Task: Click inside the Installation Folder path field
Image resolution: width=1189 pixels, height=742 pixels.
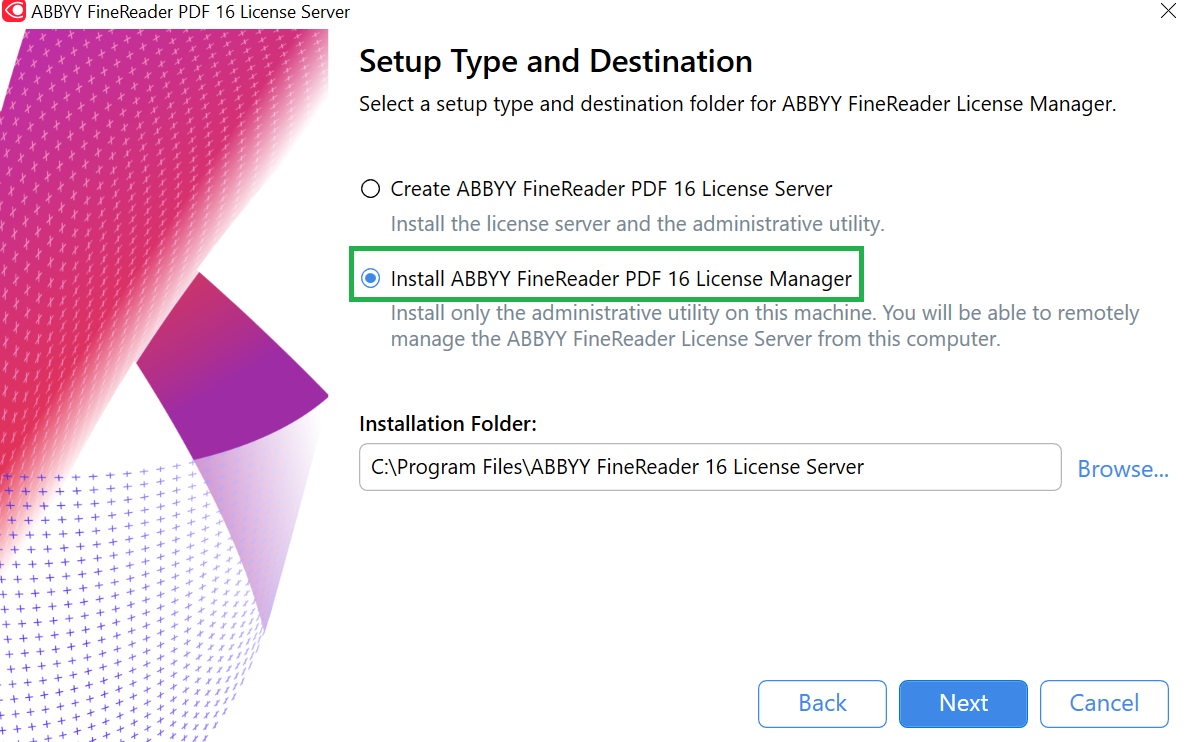Action: [710, 467]
